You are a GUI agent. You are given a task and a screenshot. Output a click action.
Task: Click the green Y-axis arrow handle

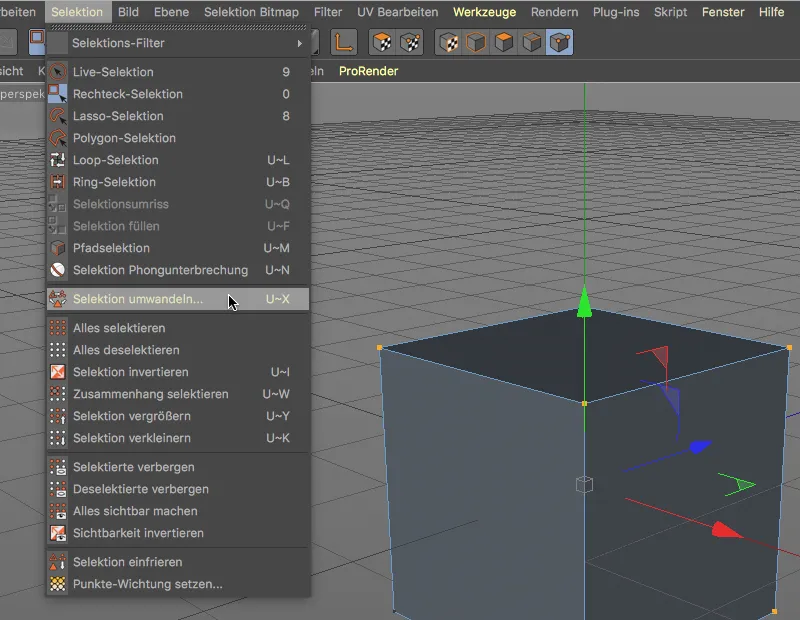pyautogui.click(x=584, y=303)
